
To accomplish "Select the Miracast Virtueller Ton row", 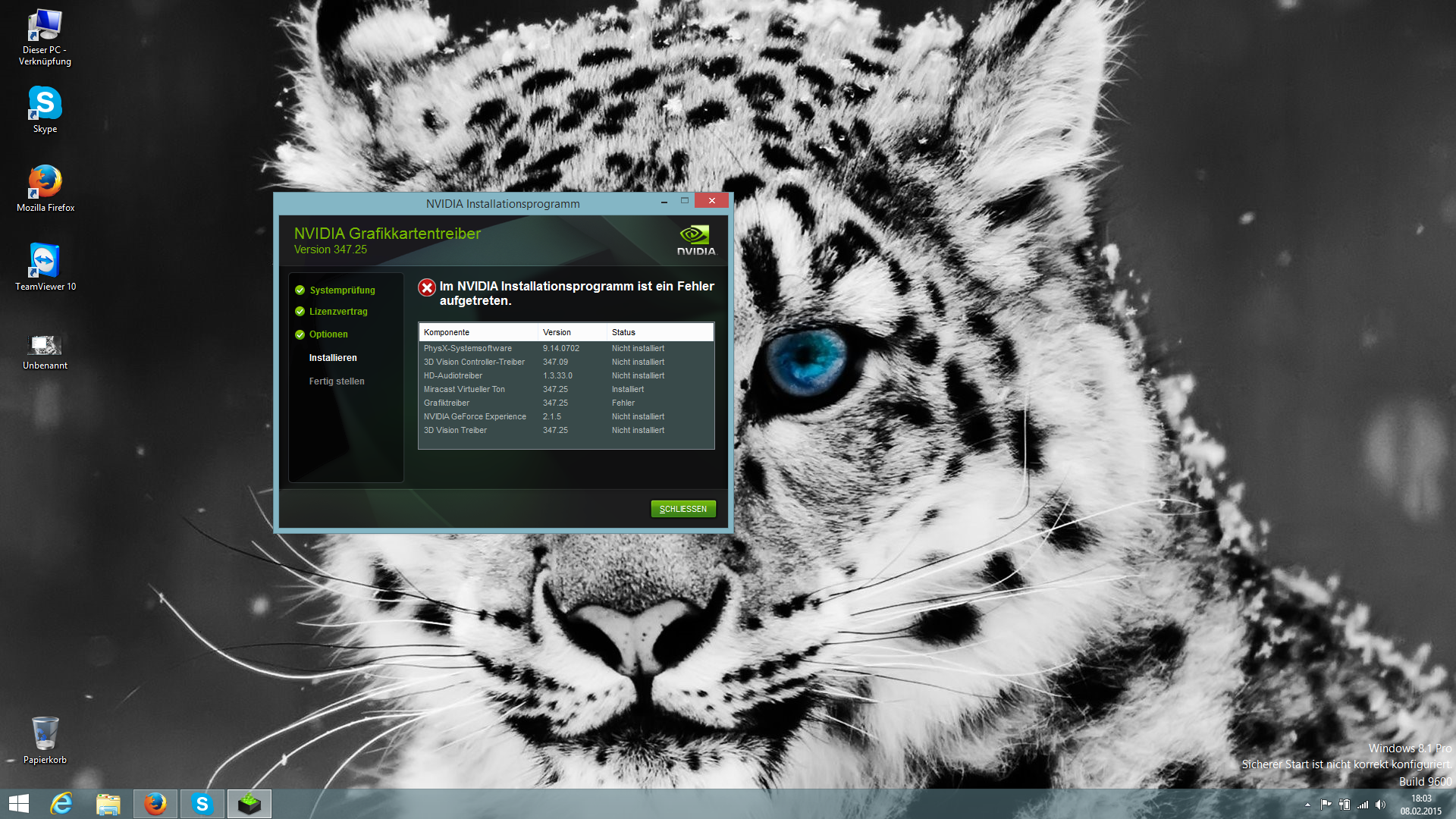I will point(566,389).
